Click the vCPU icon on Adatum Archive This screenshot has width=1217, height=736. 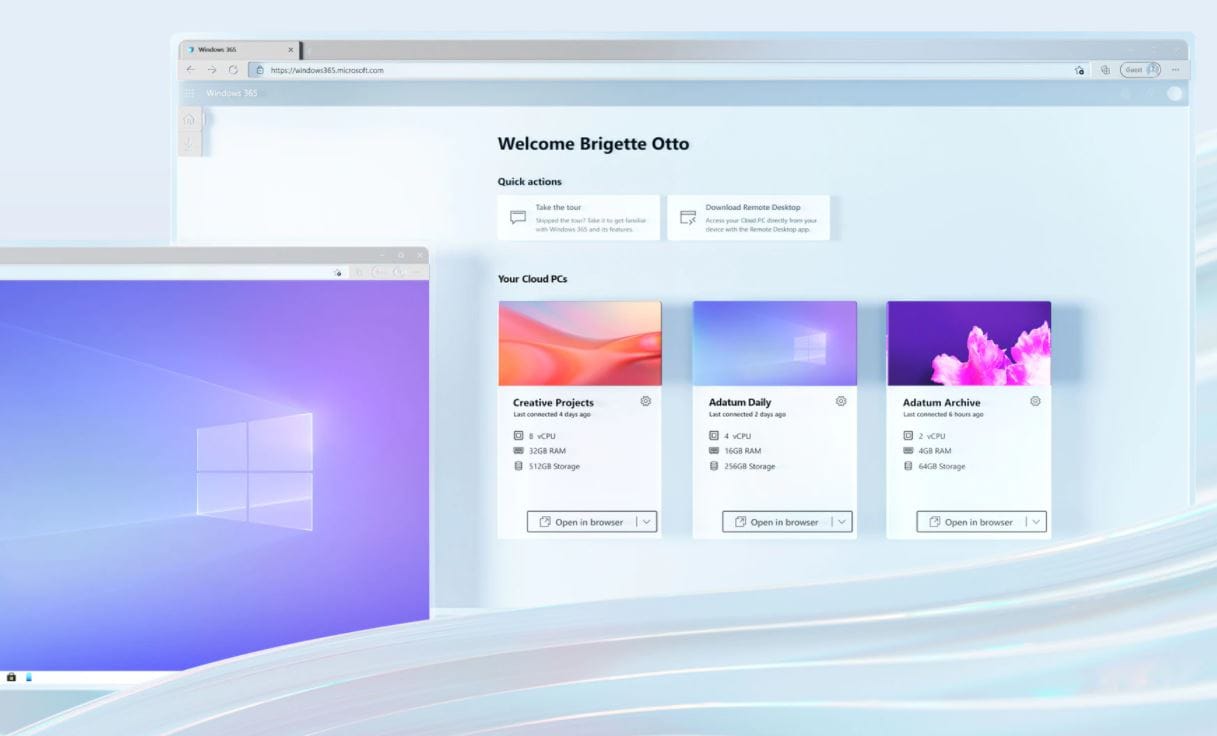[908, 436]
